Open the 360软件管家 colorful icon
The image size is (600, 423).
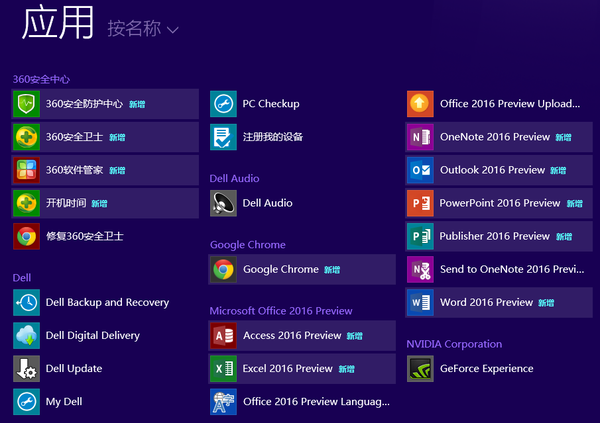(x=26, y=170)
